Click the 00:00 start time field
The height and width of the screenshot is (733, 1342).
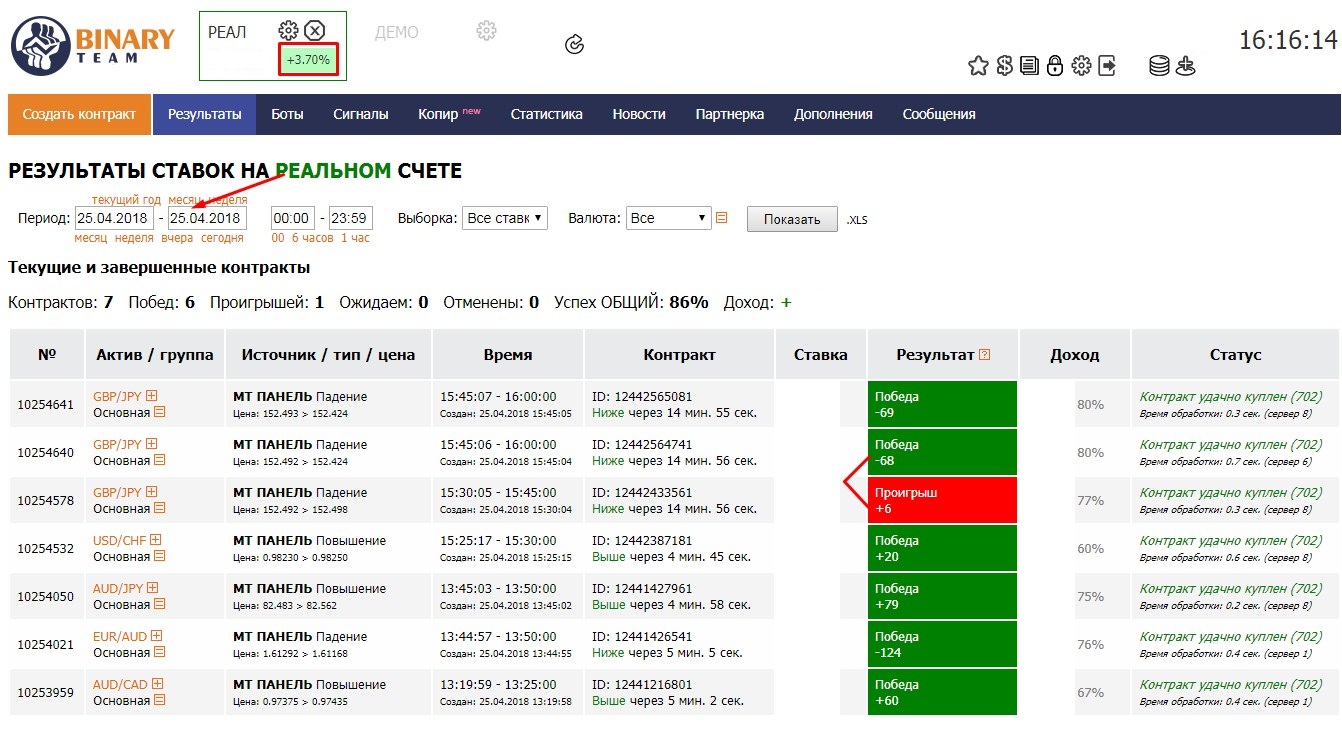tap(291, 218)
